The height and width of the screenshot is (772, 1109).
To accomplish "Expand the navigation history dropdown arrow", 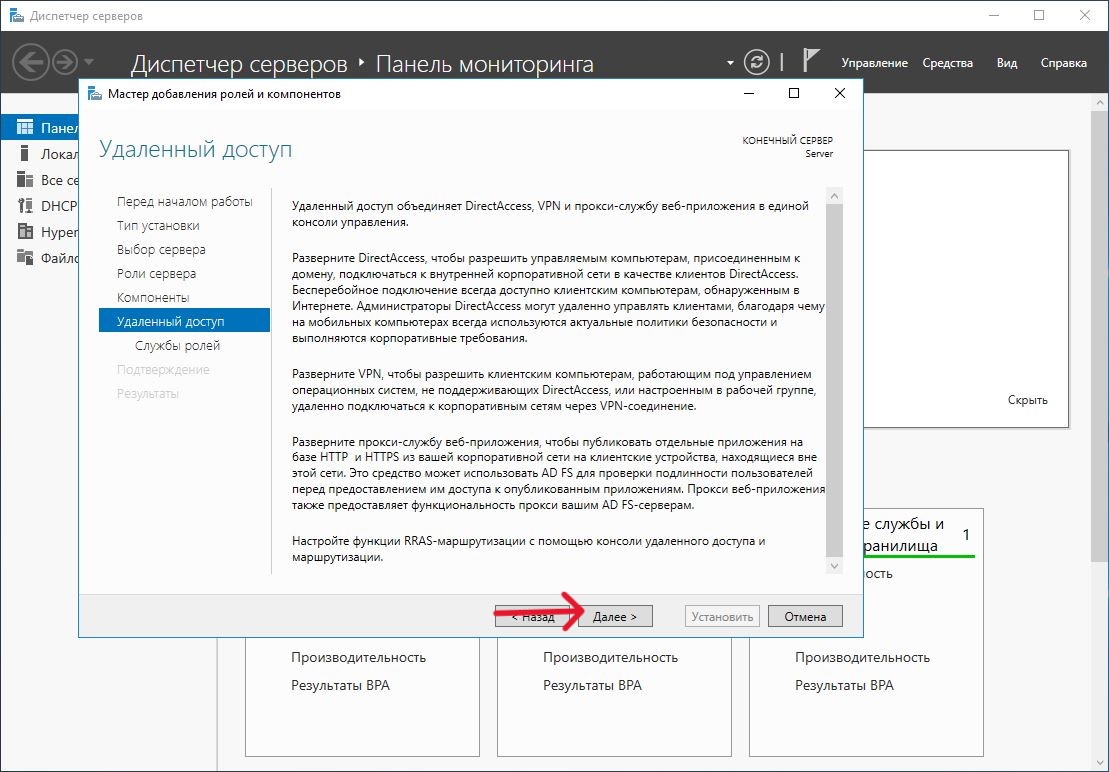I will click(90, 63).
